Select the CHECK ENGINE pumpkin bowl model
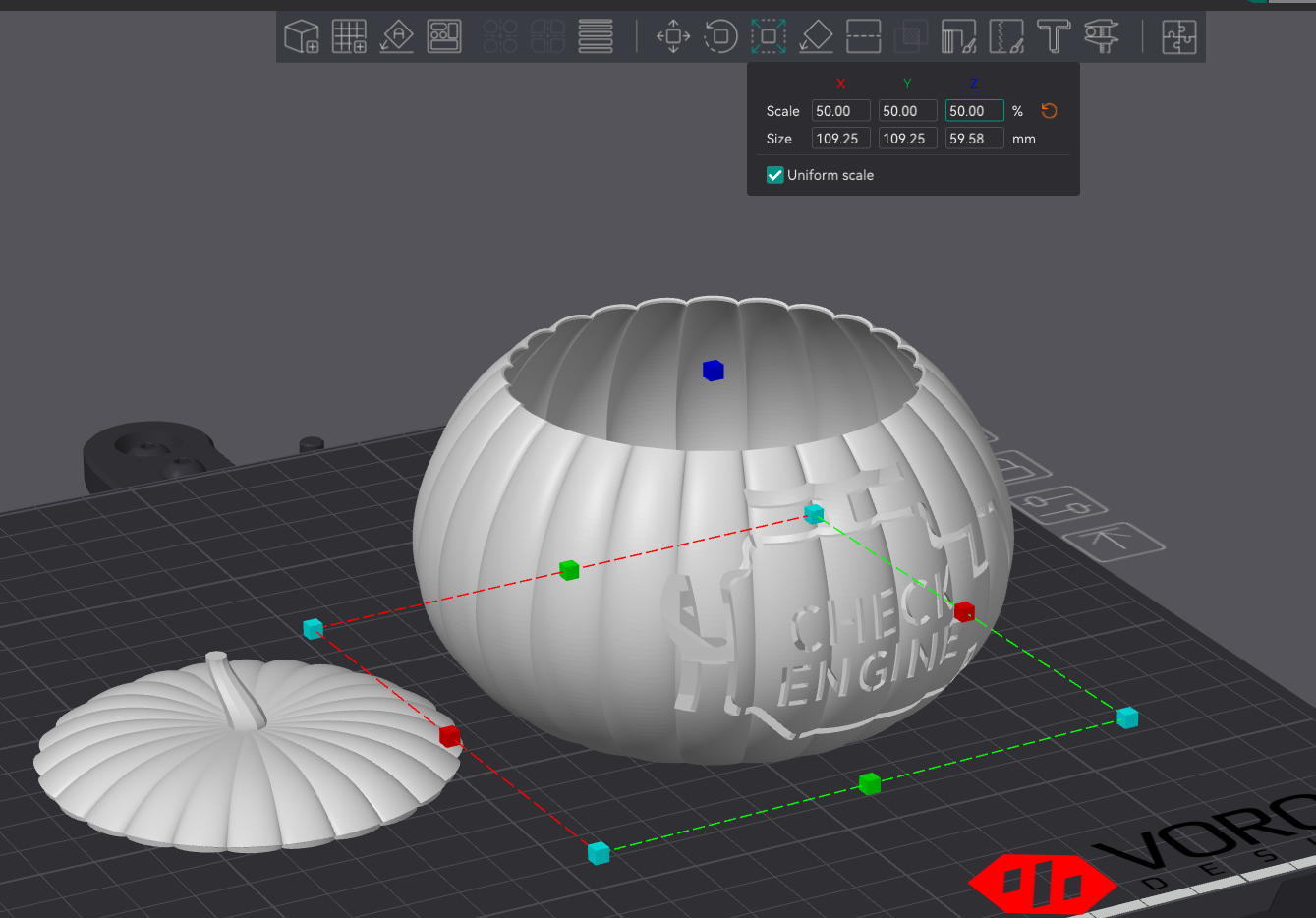The image size is (1316, 918). [x=713, y=531]
